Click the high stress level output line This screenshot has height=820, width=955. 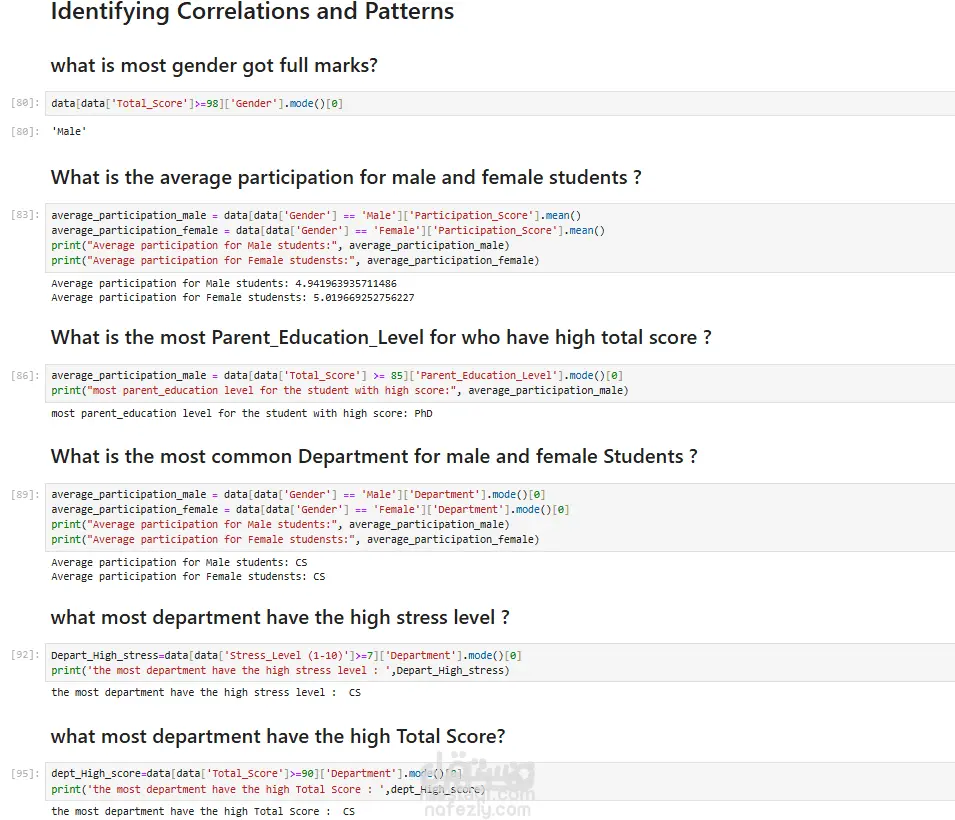point(206,692)
